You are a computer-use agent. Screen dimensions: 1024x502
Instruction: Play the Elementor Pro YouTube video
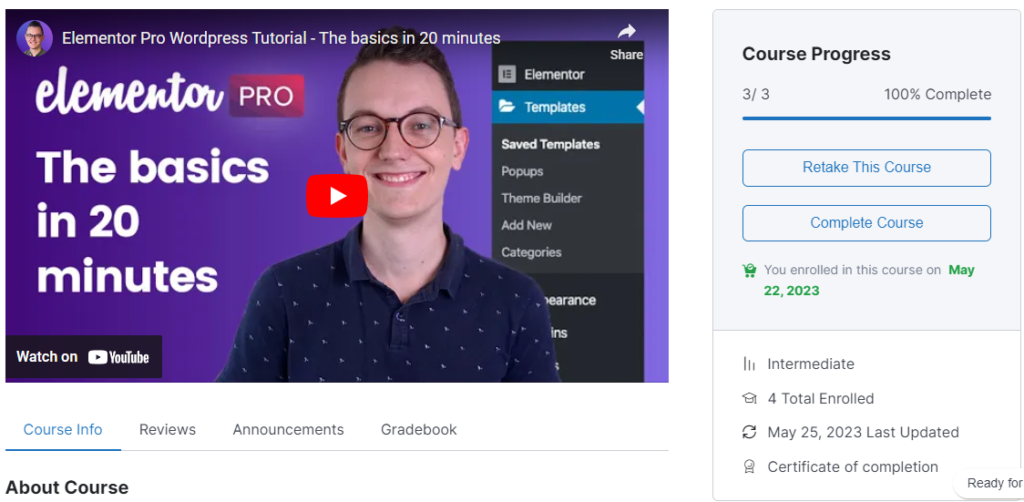[336, 196]
